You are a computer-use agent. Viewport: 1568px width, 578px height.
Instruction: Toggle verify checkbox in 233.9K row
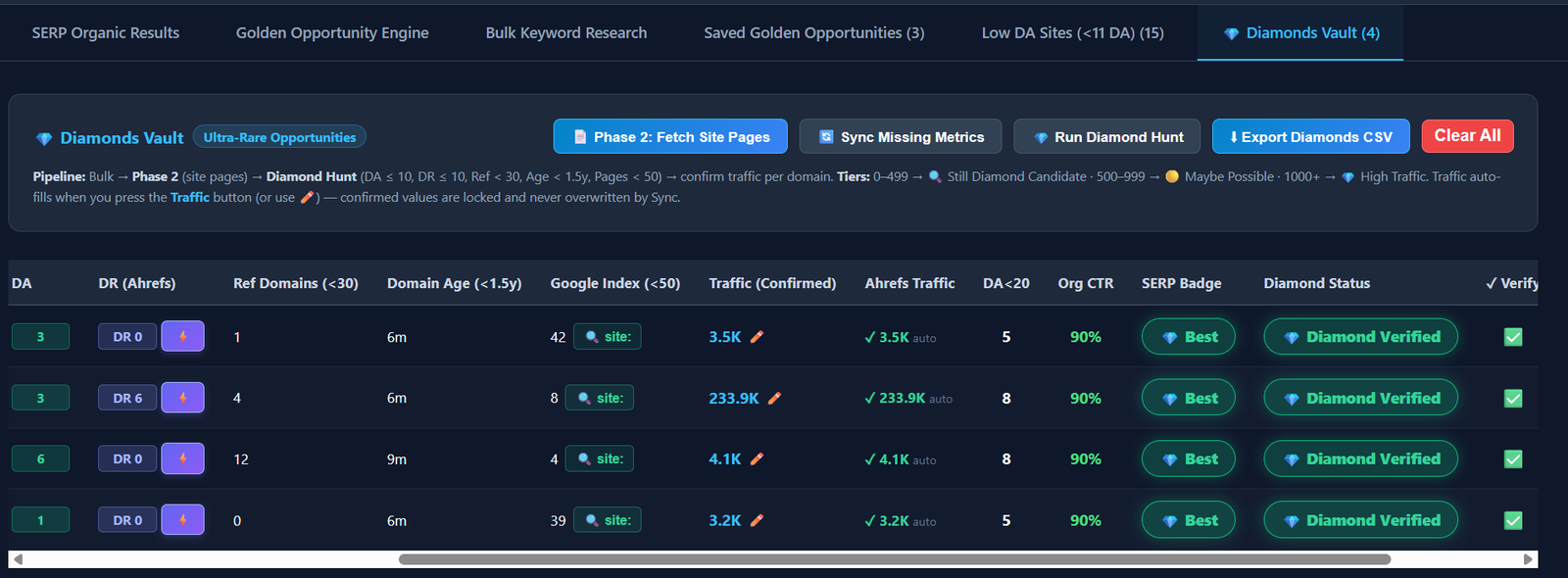pos(1513,398)
